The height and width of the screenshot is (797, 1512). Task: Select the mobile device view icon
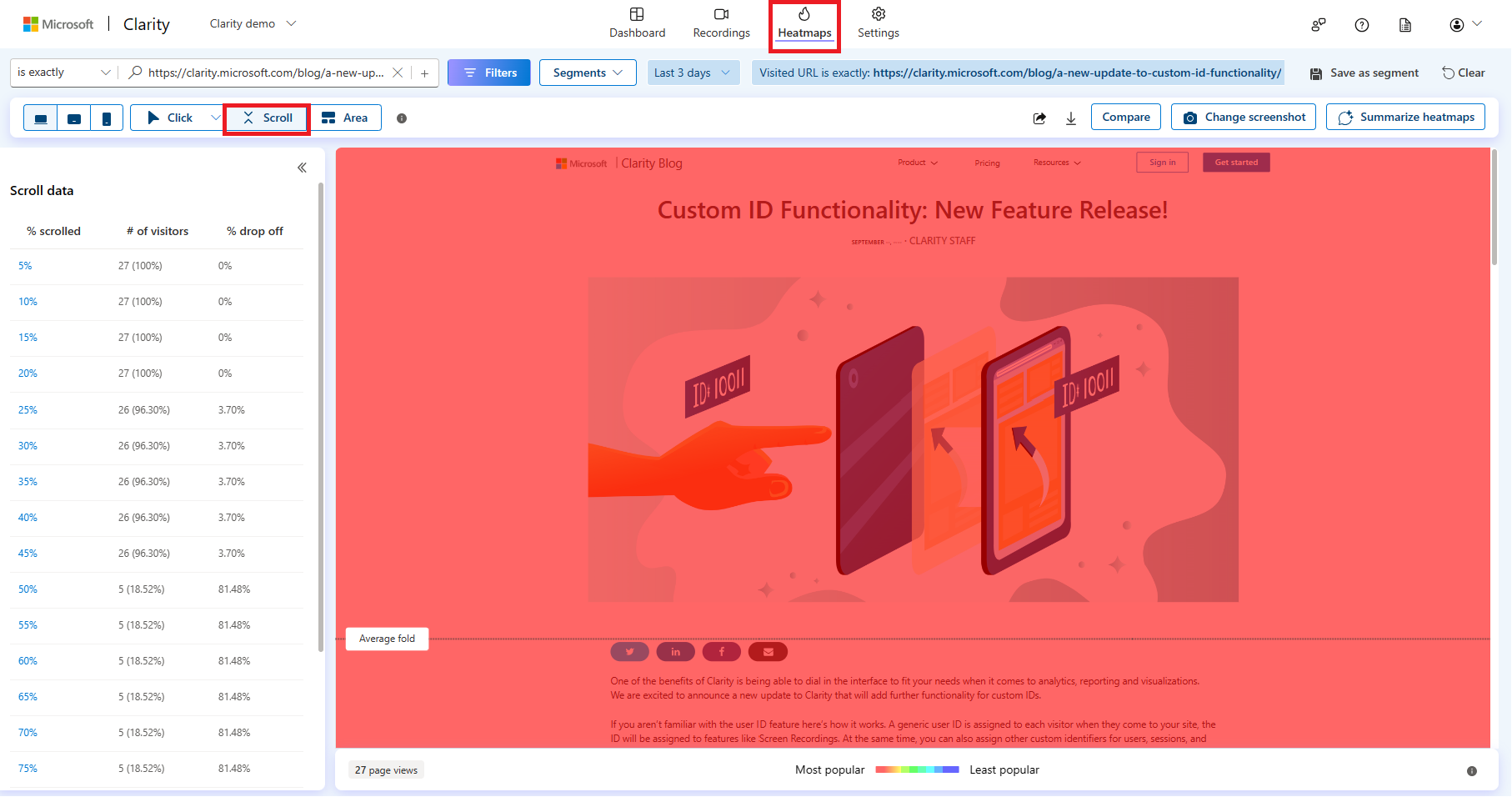[x=107, y=118]
